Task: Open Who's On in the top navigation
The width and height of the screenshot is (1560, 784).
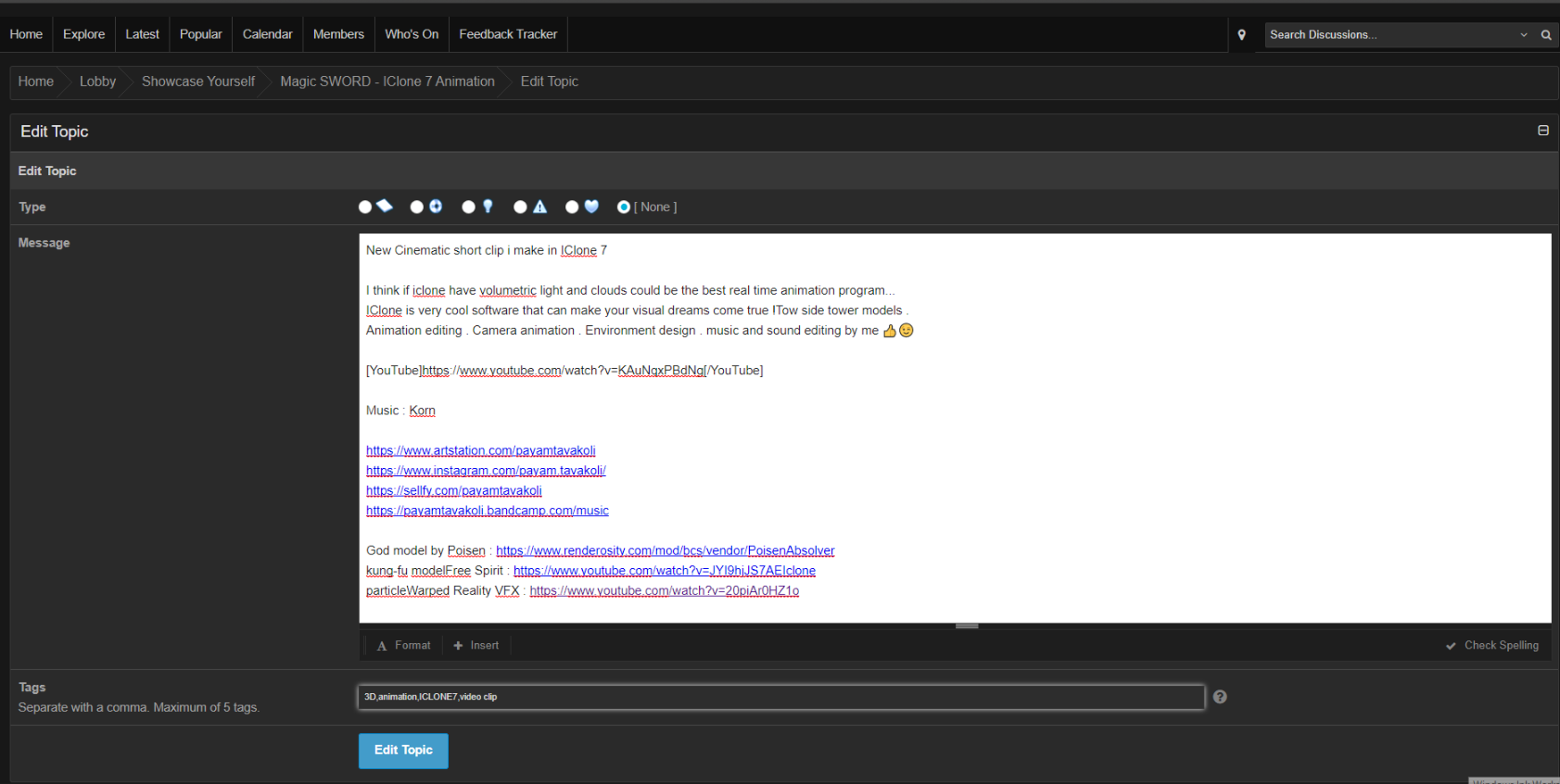Action: pos(412,34)
